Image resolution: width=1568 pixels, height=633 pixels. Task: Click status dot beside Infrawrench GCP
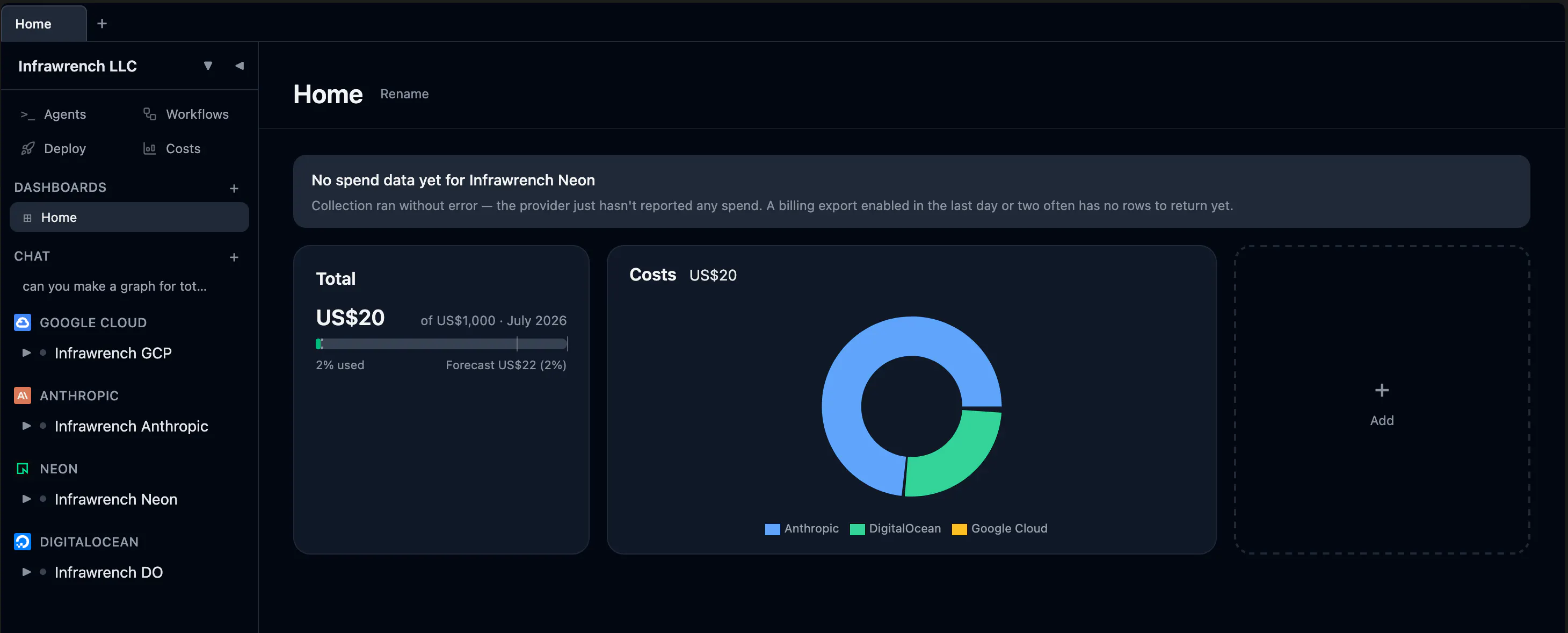(43, 353)
